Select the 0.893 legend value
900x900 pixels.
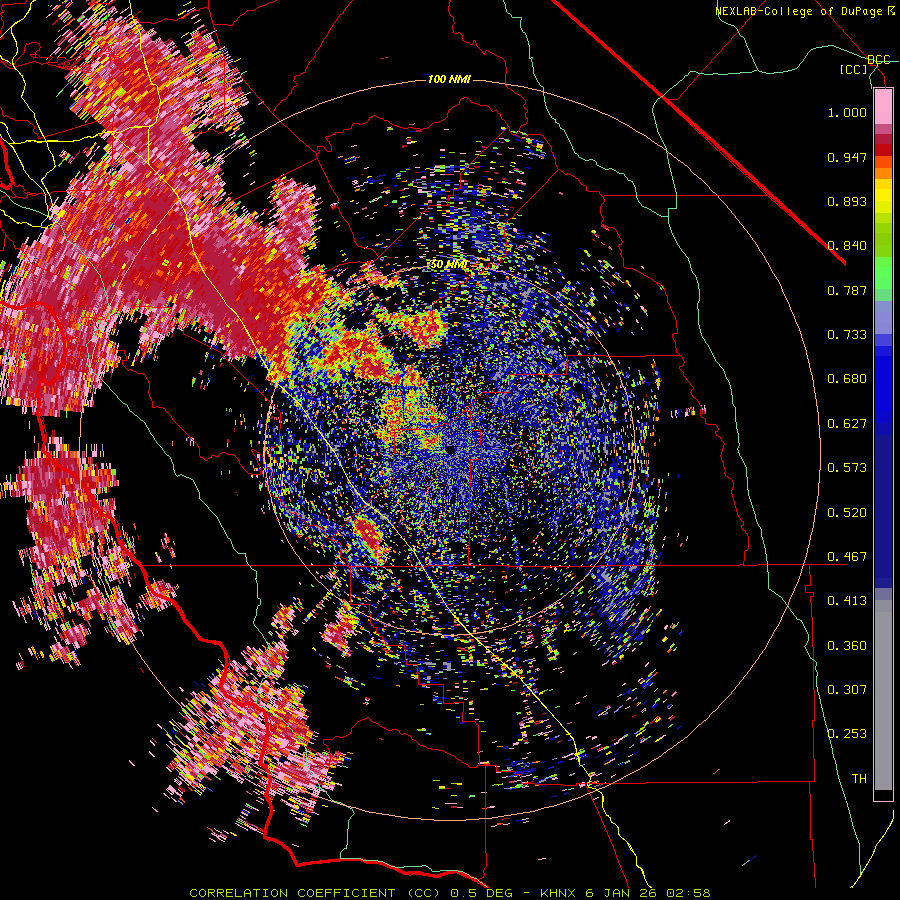pos(847,201)
